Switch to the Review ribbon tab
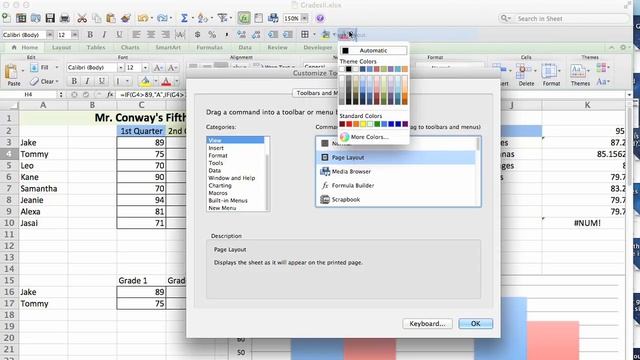Screen dimensions: 640x360 pyautogui.click(x=278, y=47)
